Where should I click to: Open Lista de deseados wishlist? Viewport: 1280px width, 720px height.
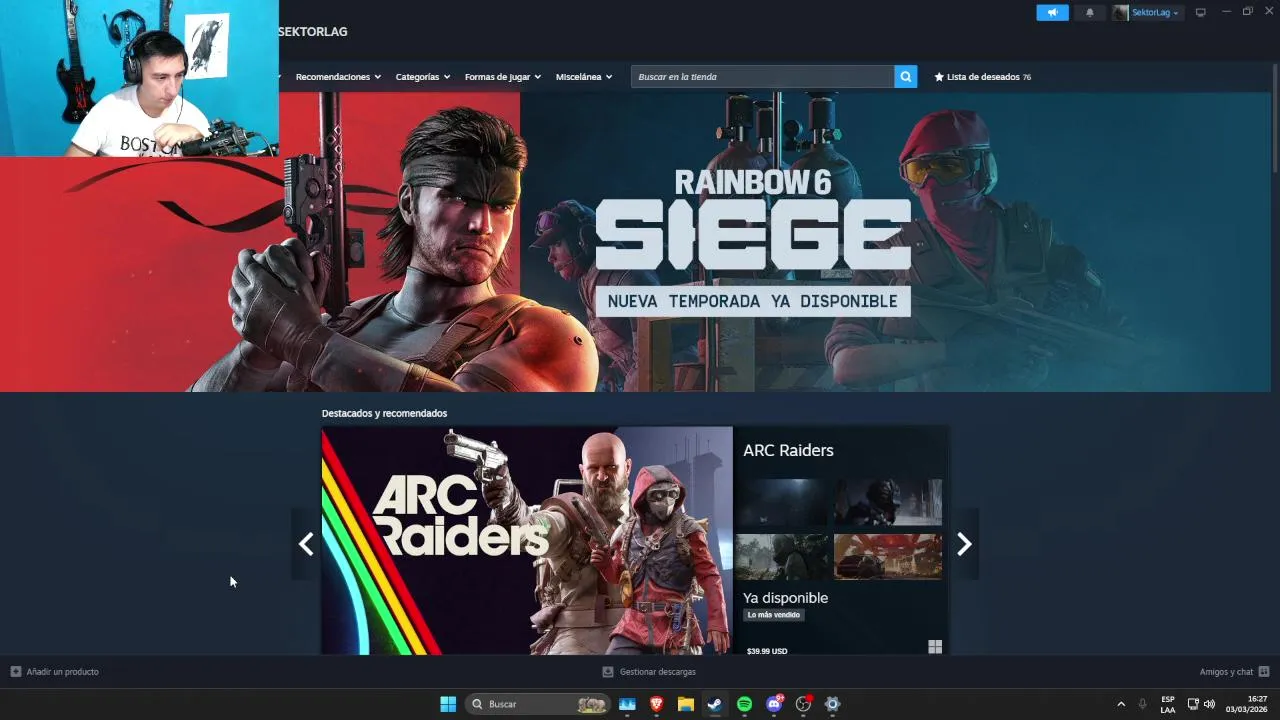(982, 77)
